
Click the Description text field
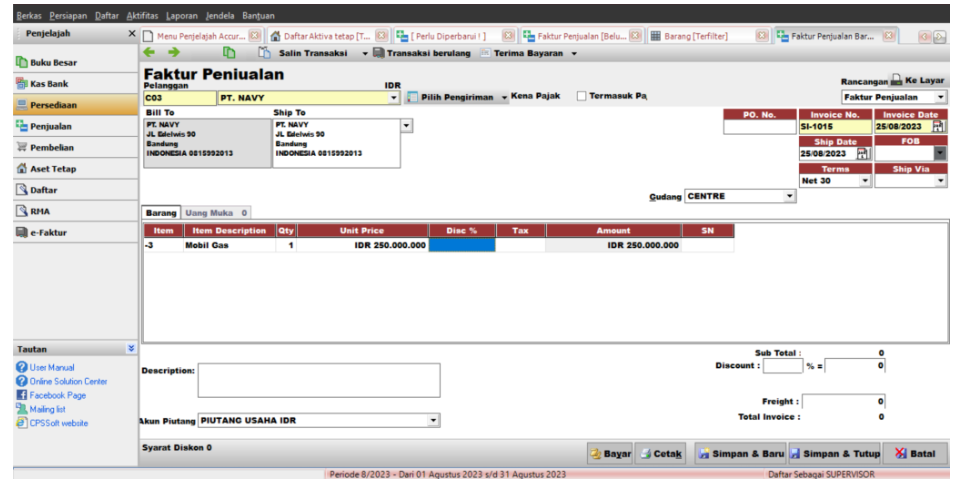pyautogui.click(x=318, y=380)
